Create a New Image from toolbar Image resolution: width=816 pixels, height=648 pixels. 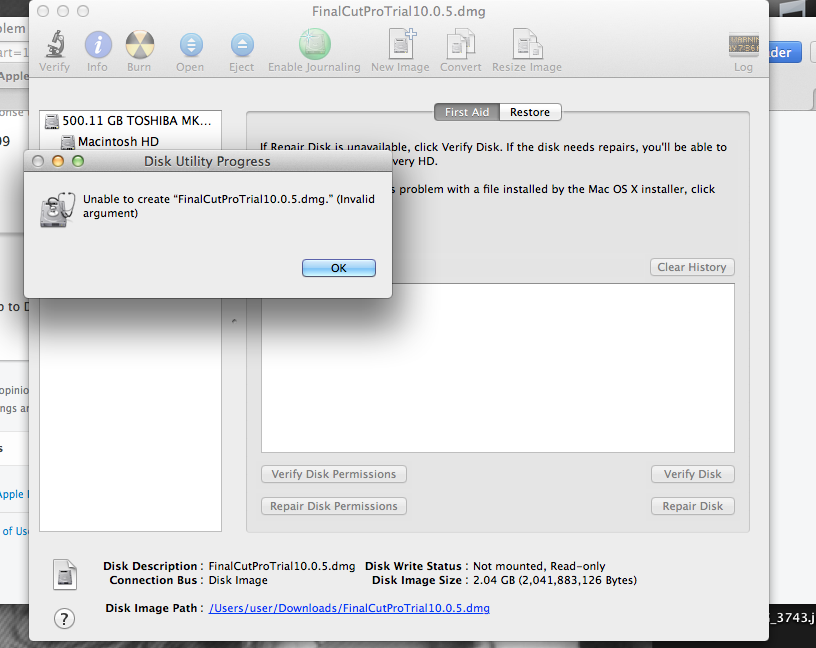coord(402,44)
